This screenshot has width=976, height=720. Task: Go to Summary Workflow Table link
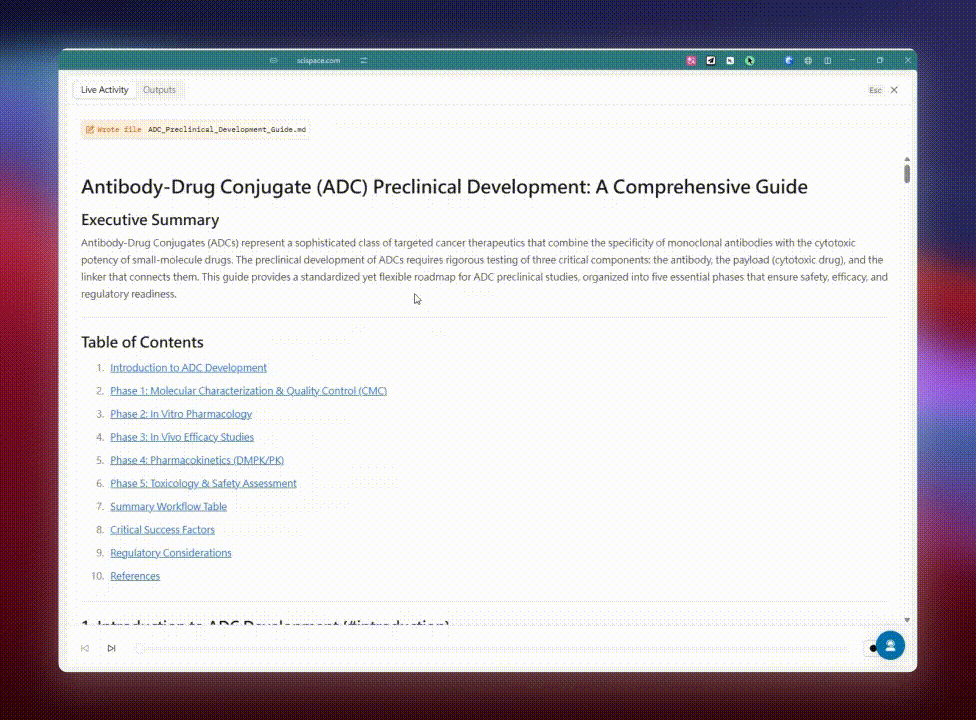coord(168,507)
